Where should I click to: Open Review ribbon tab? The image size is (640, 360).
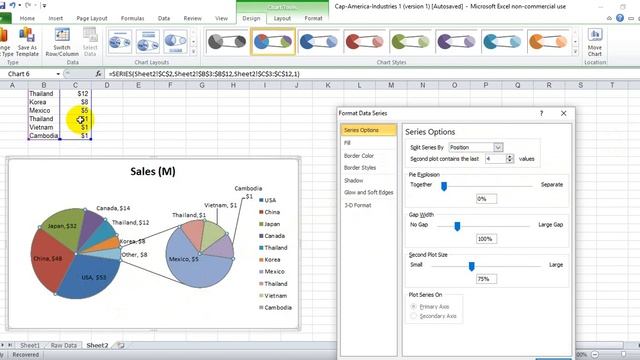pyautogui.click(x=192, y=18)
